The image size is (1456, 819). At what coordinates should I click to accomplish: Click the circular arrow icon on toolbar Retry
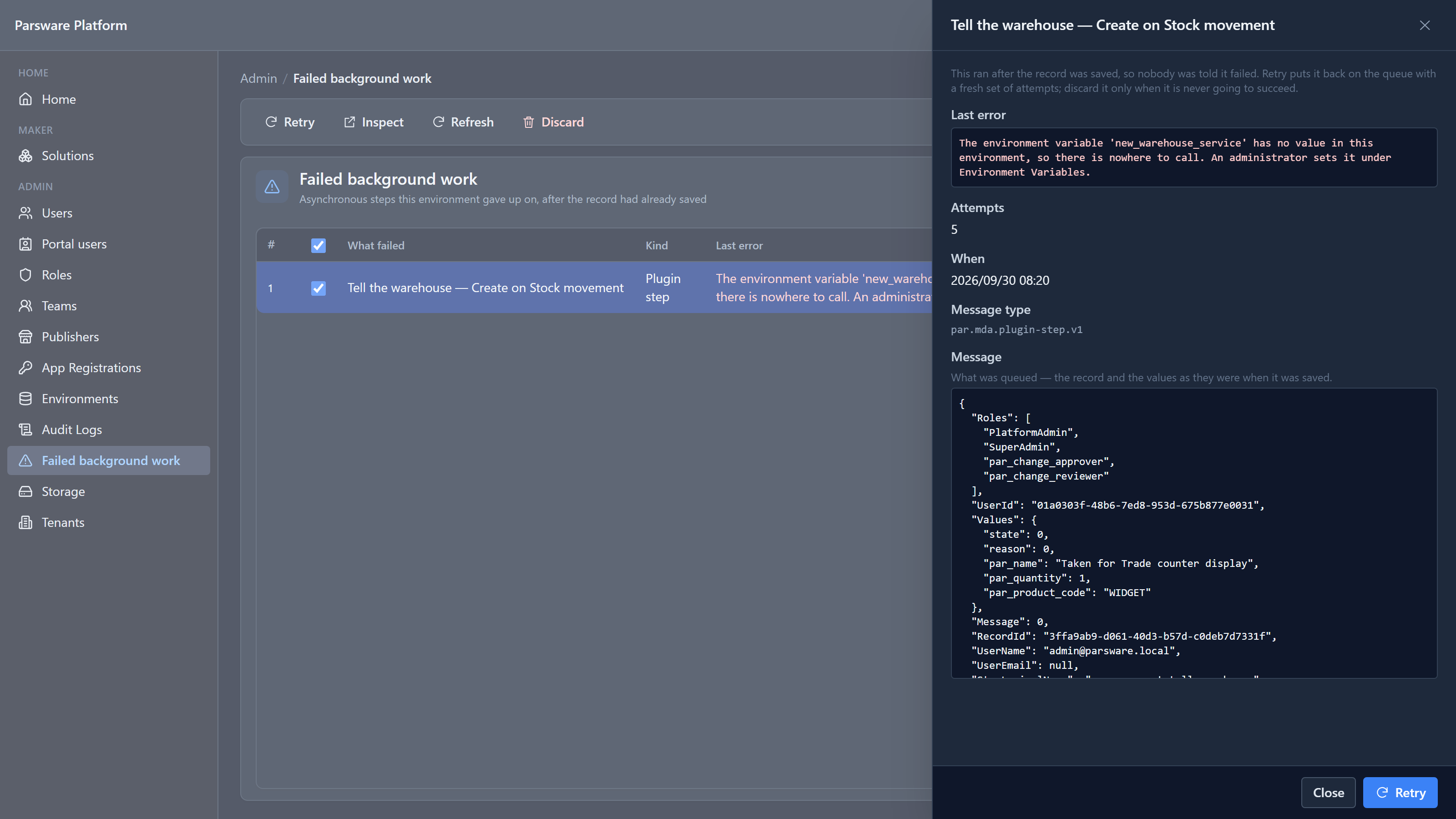[271, 122]
